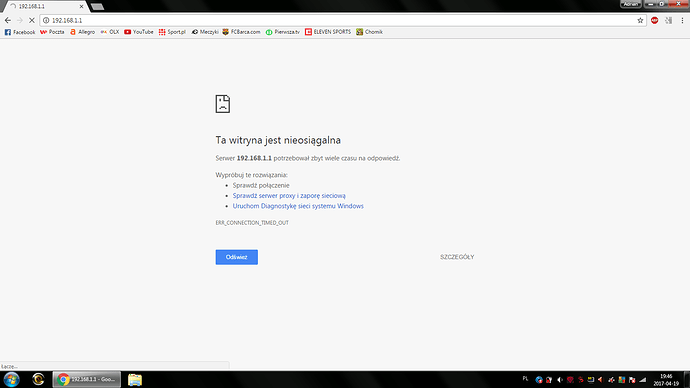Open the ELEVEN SPORTS bookmark
This screenshot has height=388, width=690.
point(328,32)
